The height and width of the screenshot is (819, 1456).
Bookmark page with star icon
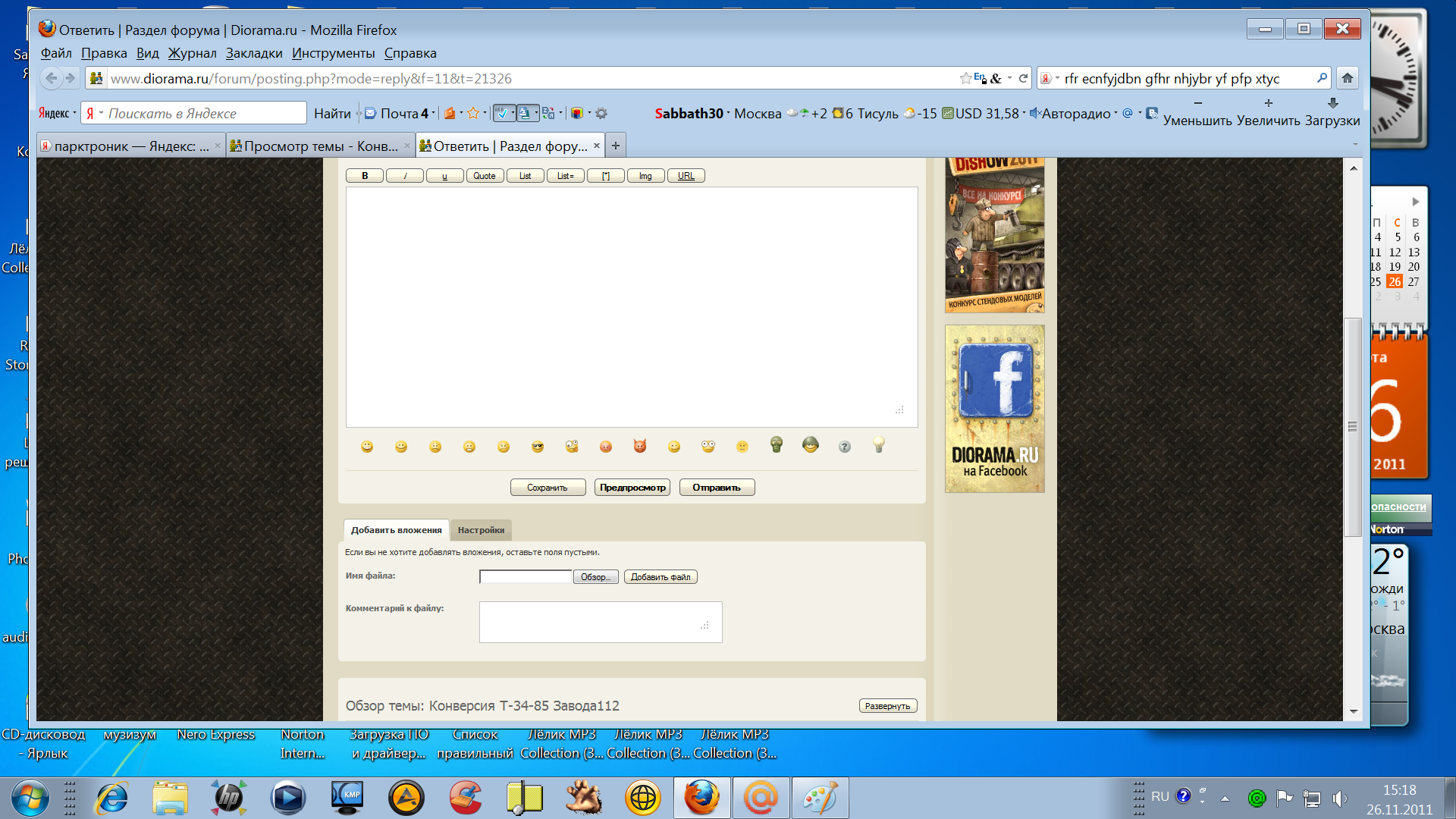(x=965, y=78)
